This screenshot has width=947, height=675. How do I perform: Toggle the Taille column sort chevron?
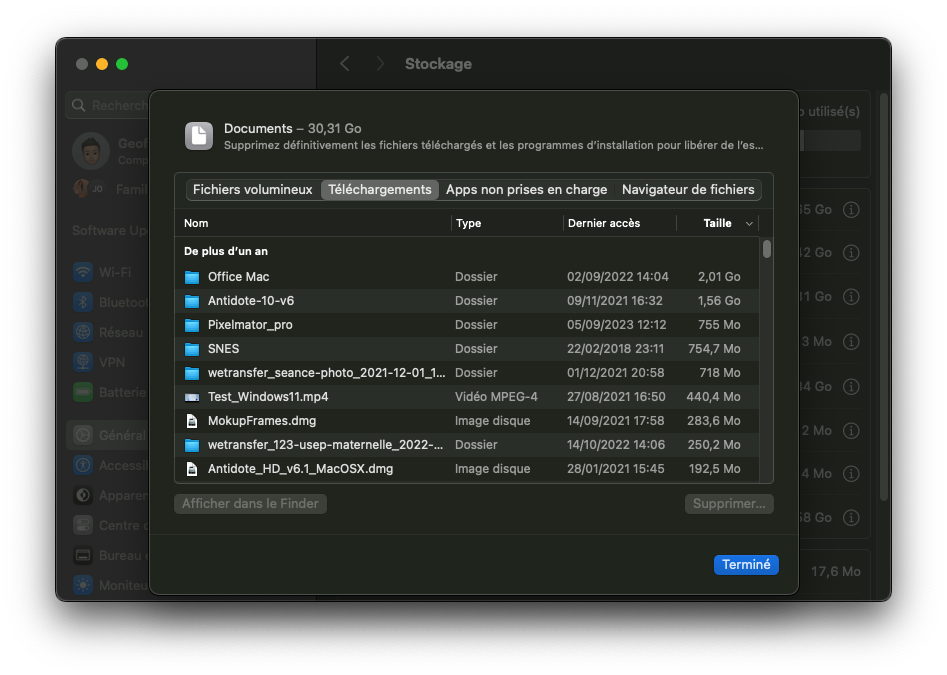[x=749, y=223]
